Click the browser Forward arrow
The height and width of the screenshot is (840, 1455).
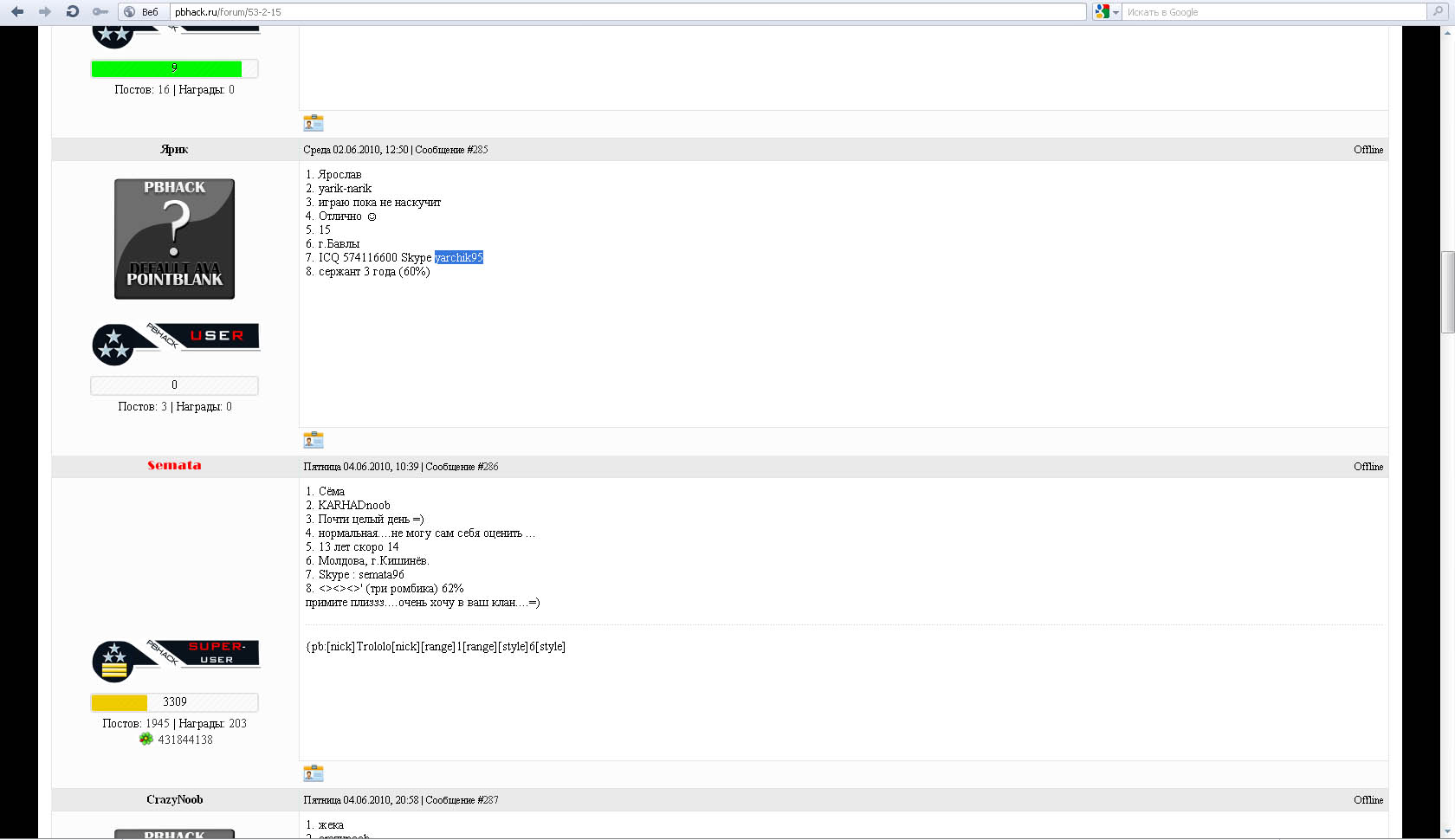[x=45, y=11]
